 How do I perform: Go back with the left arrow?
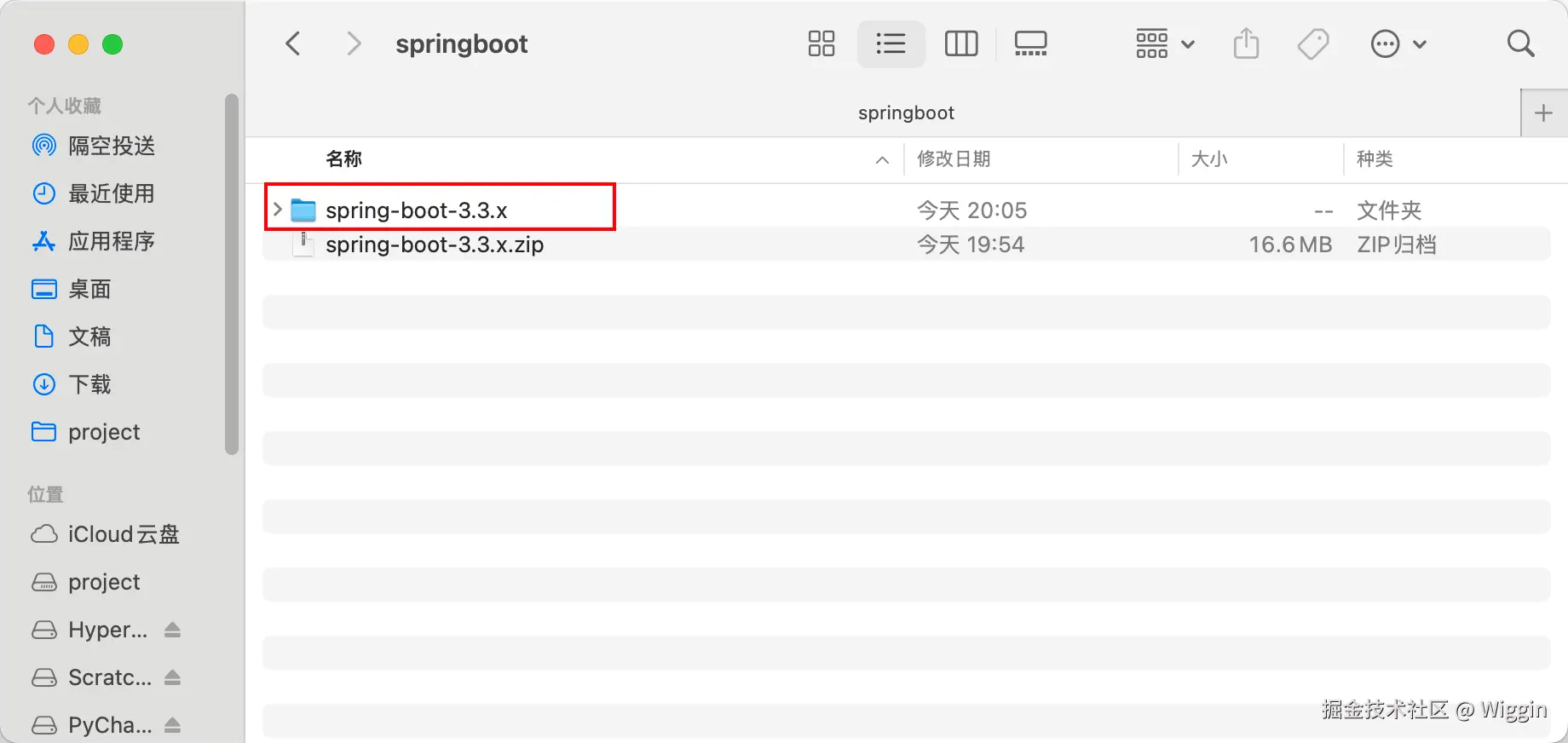293,43
